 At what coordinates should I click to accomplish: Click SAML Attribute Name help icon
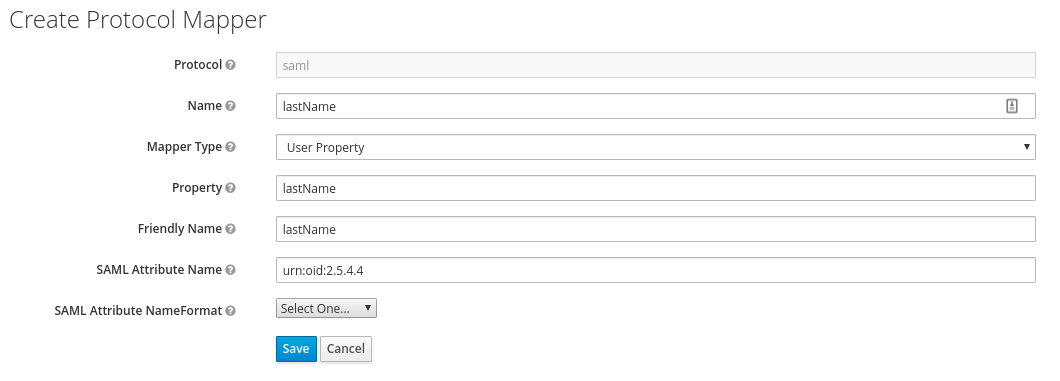pyautogui.click(x=231, y=270)
